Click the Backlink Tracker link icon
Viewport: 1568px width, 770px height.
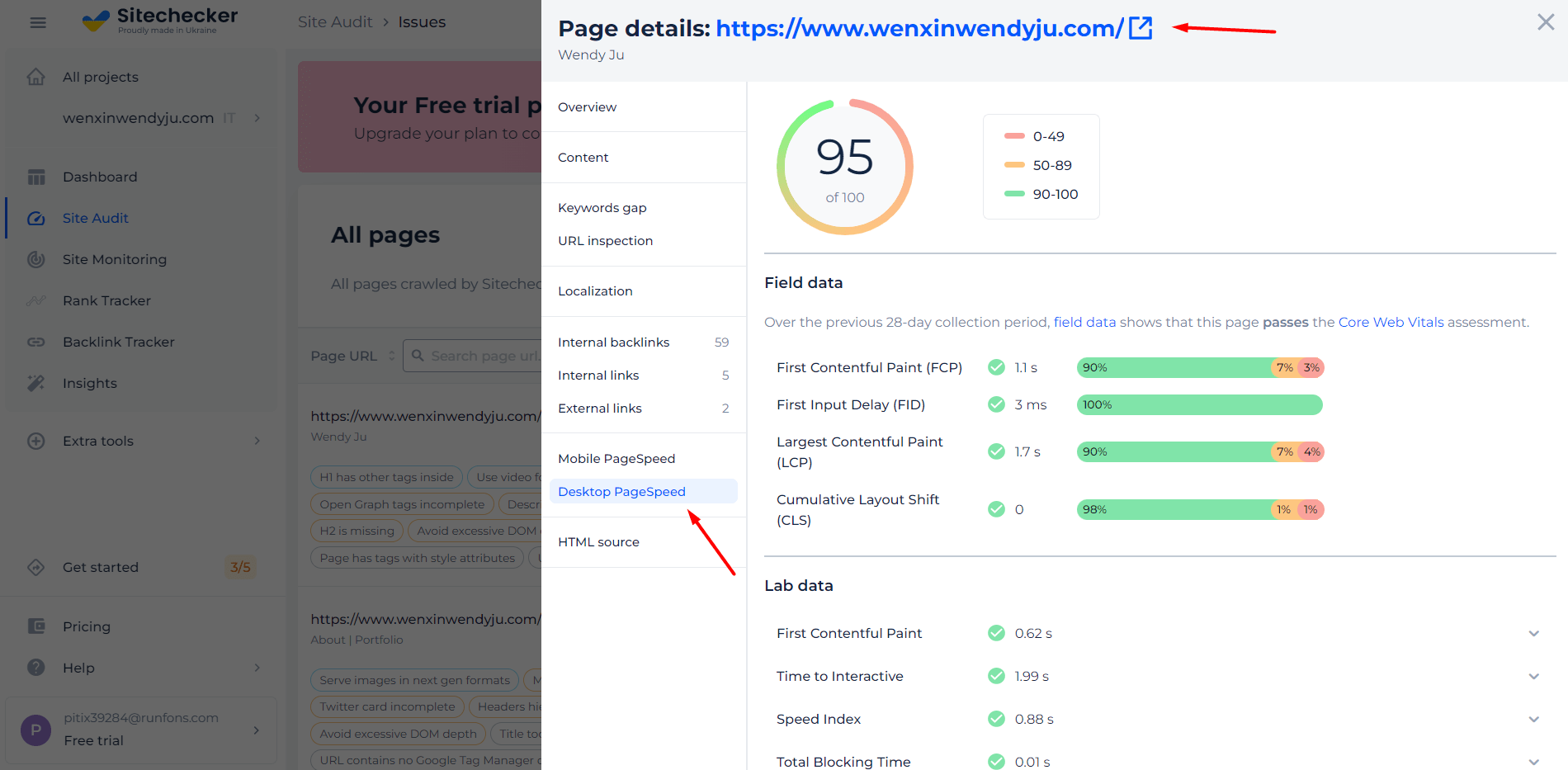36,342
